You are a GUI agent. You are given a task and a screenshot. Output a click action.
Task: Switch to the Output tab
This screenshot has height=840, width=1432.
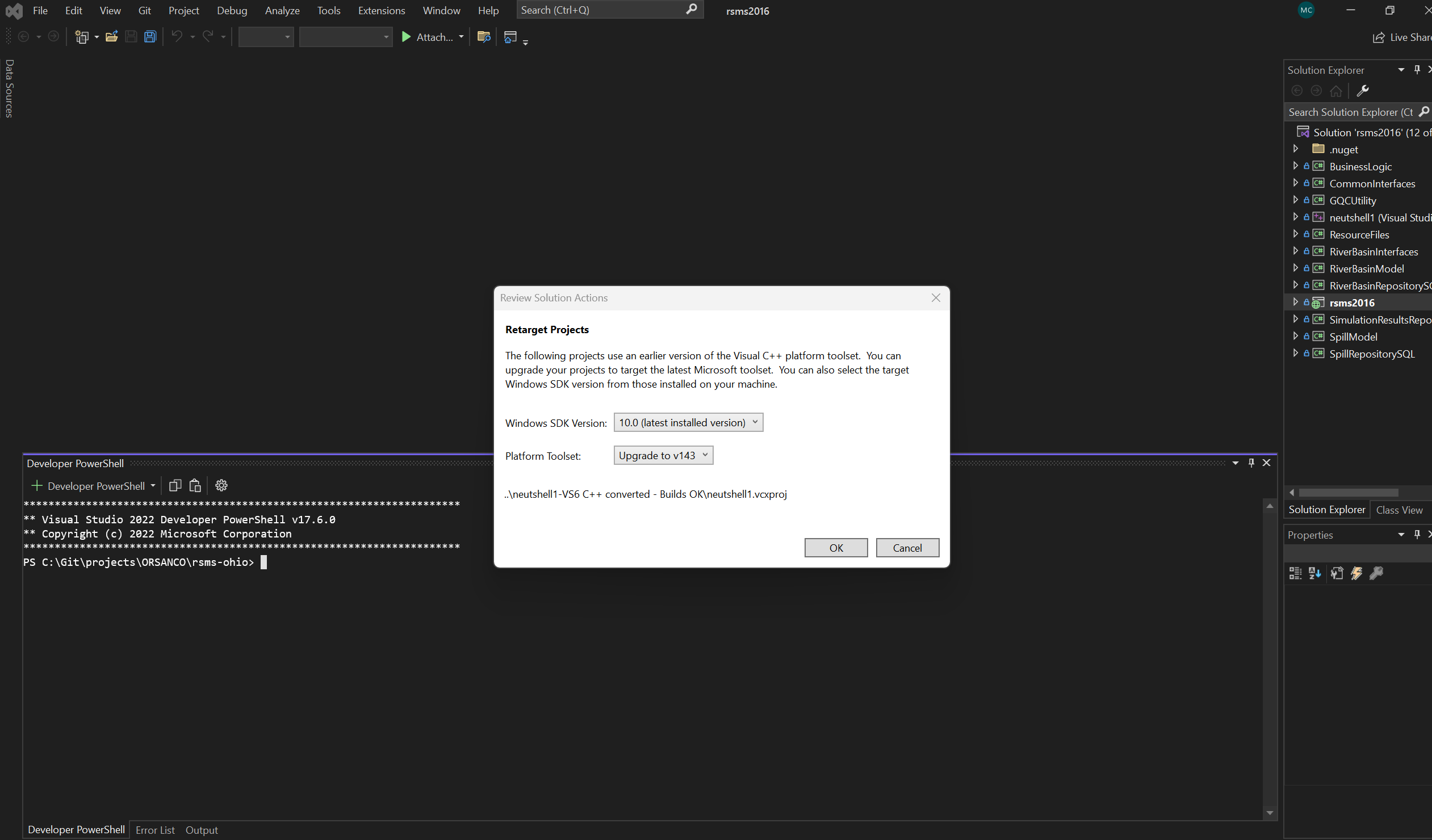(x=202, y=830)
